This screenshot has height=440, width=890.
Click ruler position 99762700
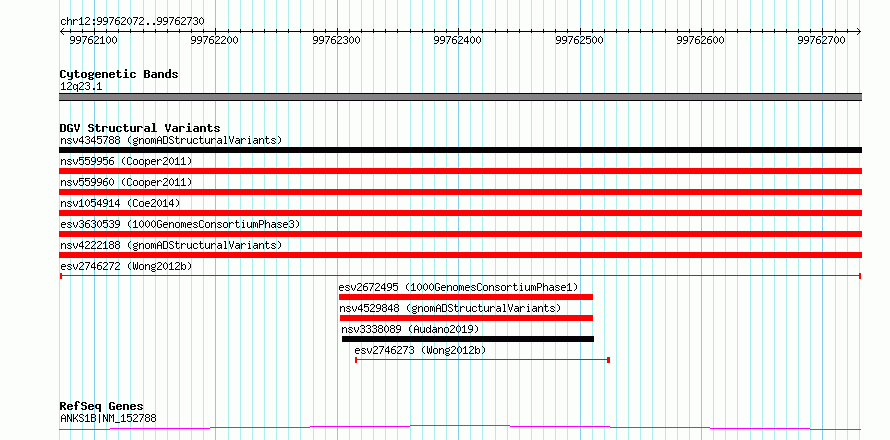click(x=822, y=40)
